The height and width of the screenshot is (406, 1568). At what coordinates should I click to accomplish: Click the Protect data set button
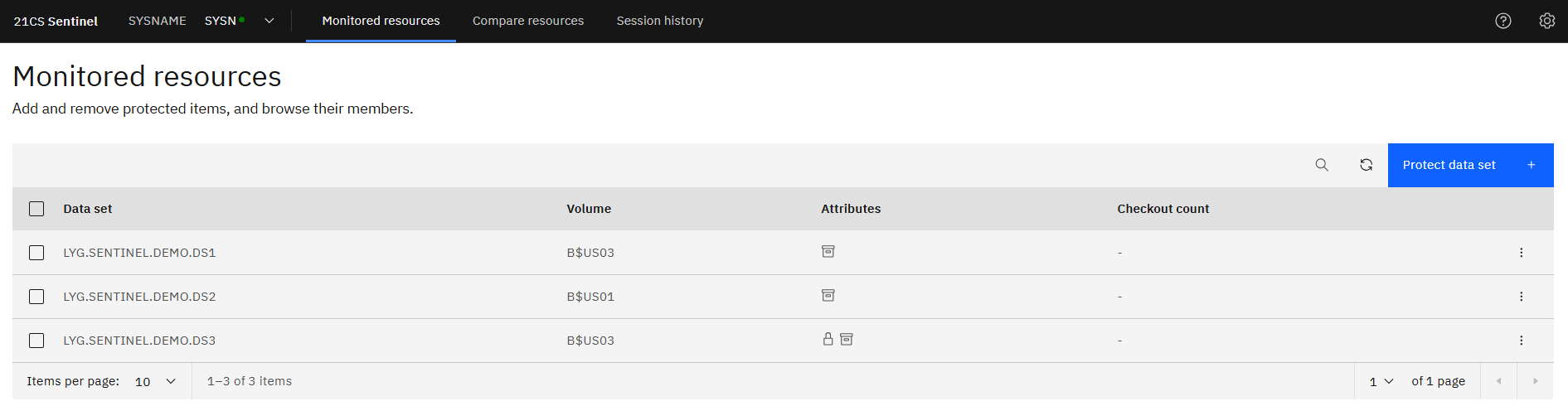(x=1469, y=165)
